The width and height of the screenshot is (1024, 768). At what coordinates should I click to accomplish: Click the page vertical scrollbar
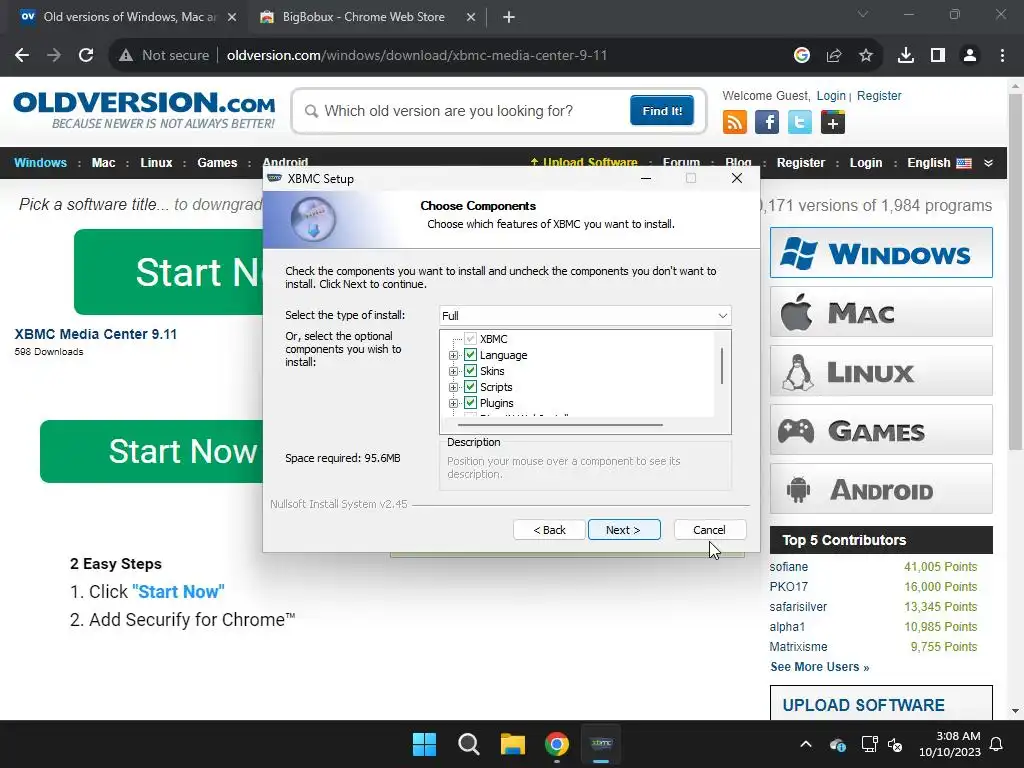(x=1014, y=271)
